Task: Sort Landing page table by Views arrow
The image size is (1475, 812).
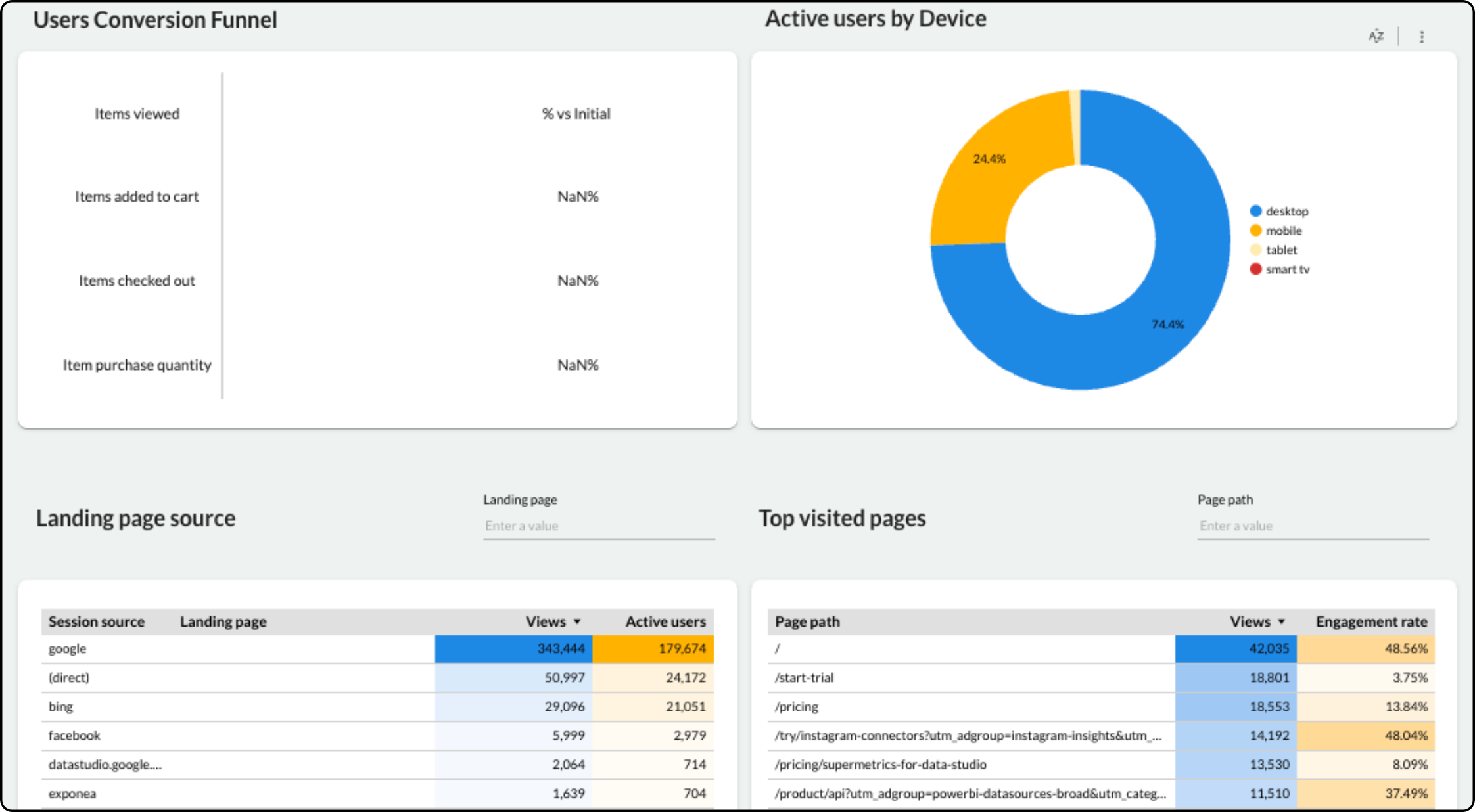Action: pos(577,621)
